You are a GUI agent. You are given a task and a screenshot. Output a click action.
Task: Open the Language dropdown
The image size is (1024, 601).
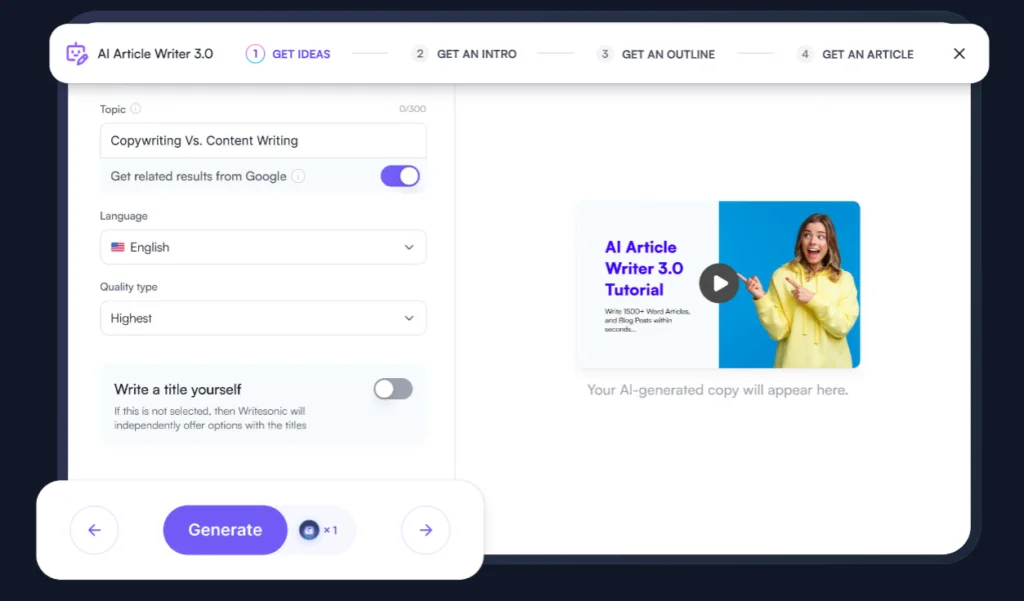[x=263, y=248]
